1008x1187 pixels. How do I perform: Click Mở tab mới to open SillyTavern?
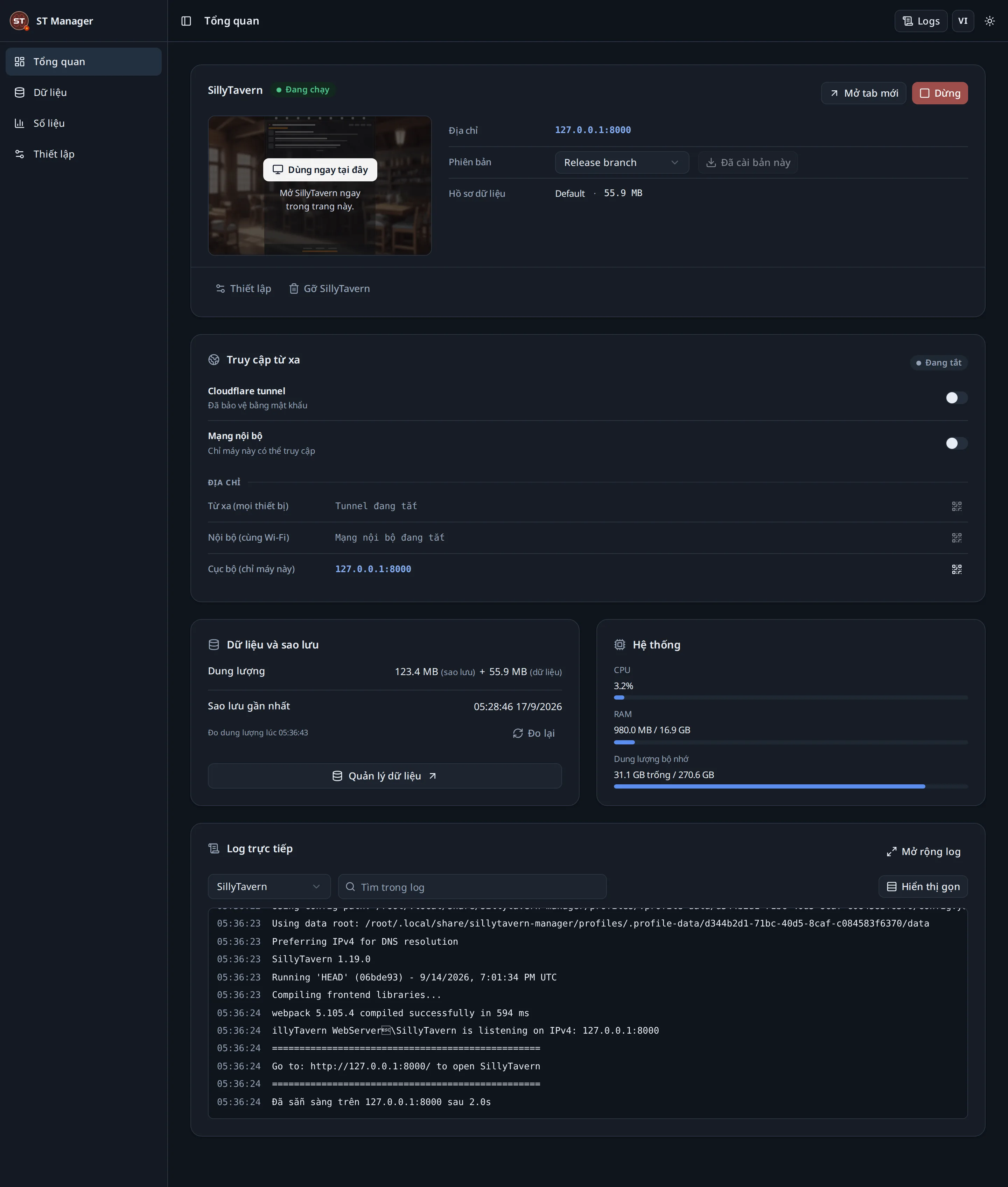(x=863, y=93)
